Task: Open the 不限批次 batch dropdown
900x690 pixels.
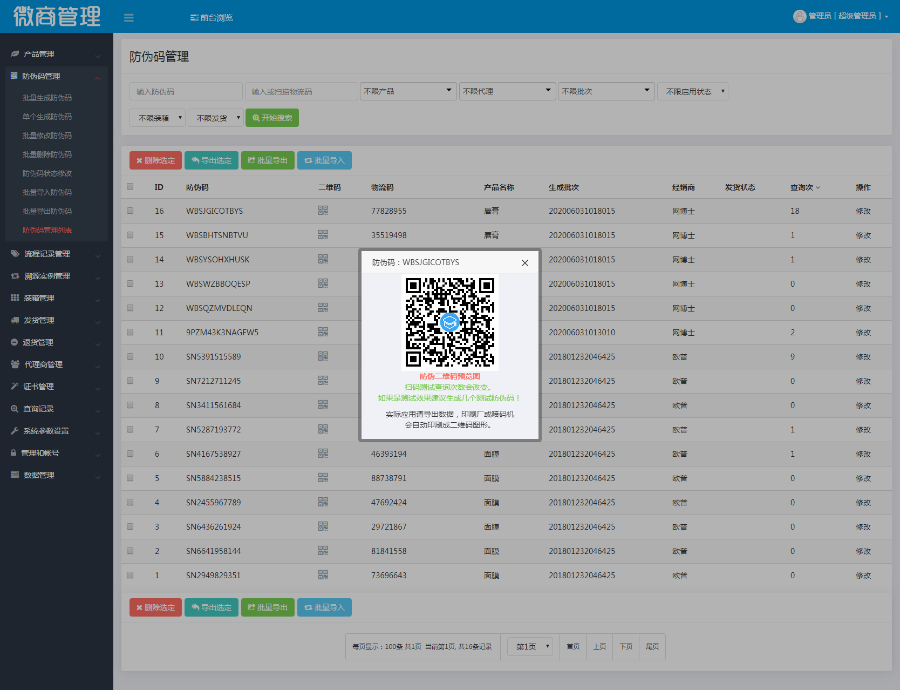Action: [606, 91]
